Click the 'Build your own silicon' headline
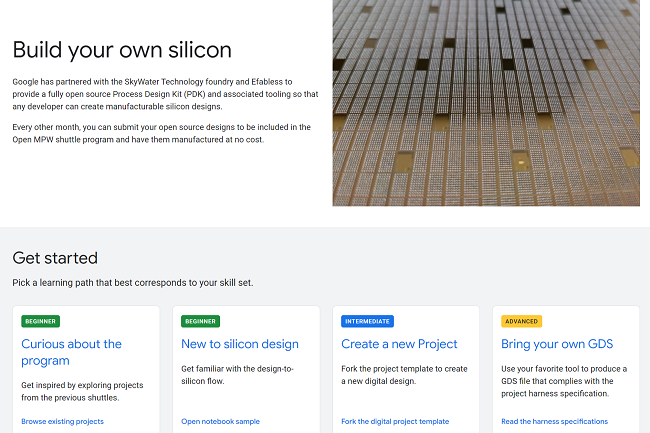The height and width of the screenshot is (433, 650). coord(122,50)
